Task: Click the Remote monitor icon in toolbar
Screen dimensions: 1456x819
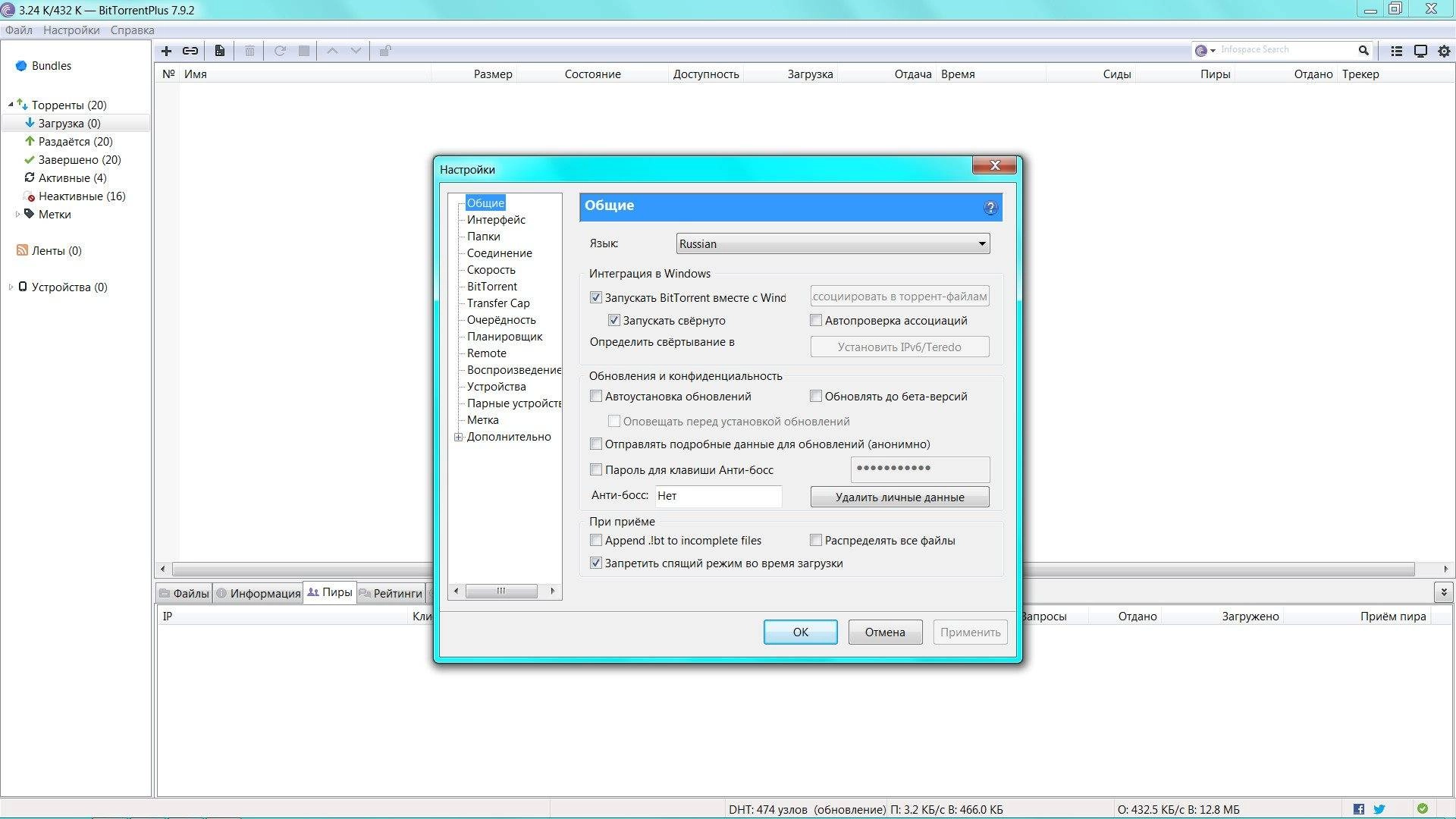Action: pyautogui.click(x=1420, y=51)
